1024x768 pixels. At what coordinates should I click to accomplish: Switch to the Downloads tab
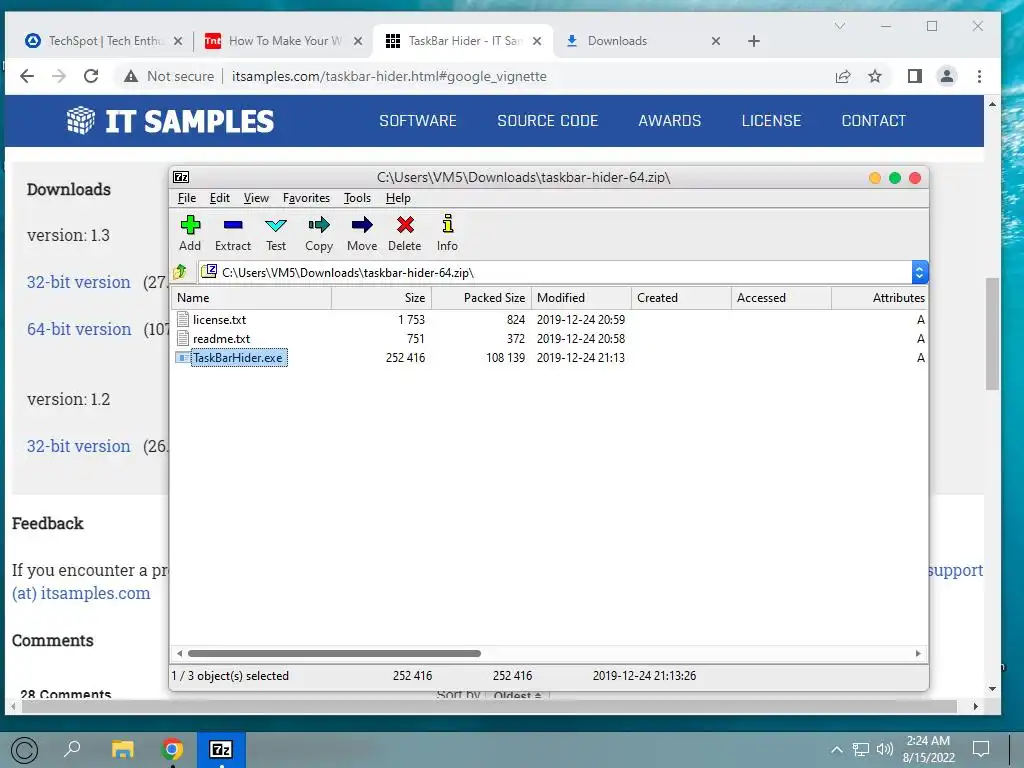click(x=643, y=41)
